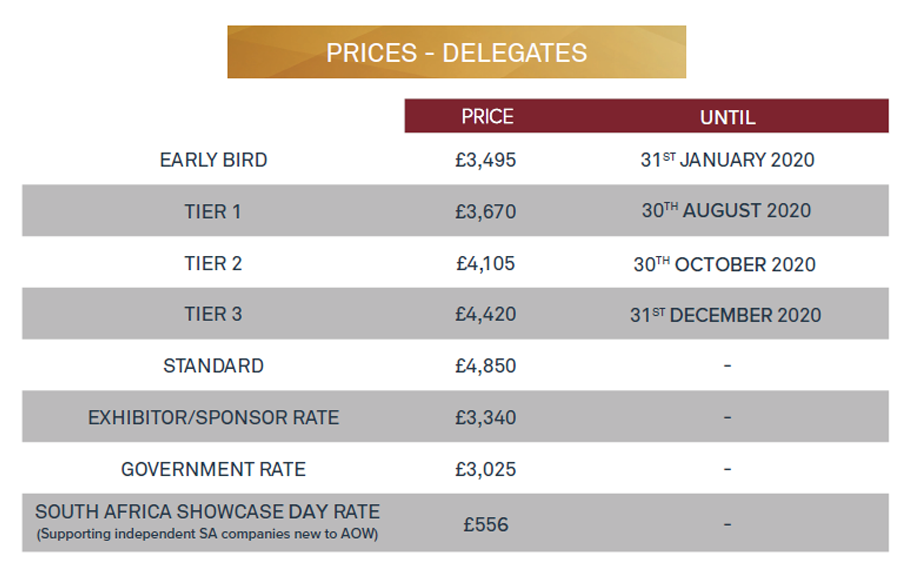Click the STANDARD rate label
This screenshot has width=900, height=569.
[x=214, y=366]
